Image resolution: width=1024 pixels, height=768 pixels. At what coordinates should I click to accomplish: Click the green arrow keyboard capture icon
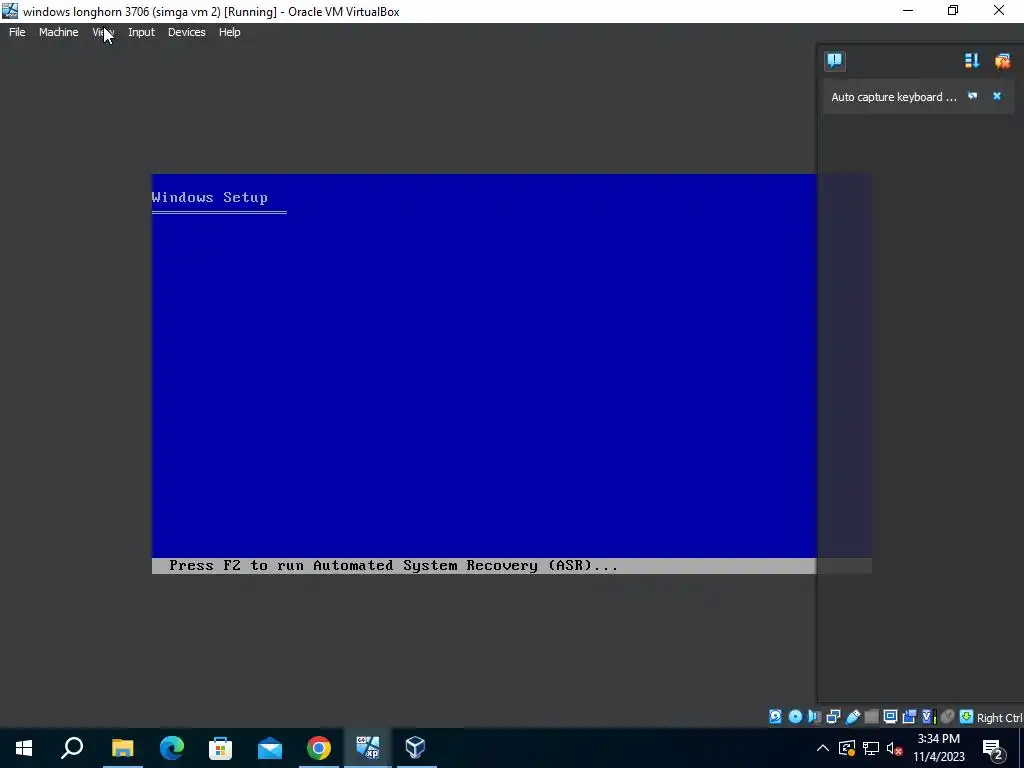tap(967, 717)
